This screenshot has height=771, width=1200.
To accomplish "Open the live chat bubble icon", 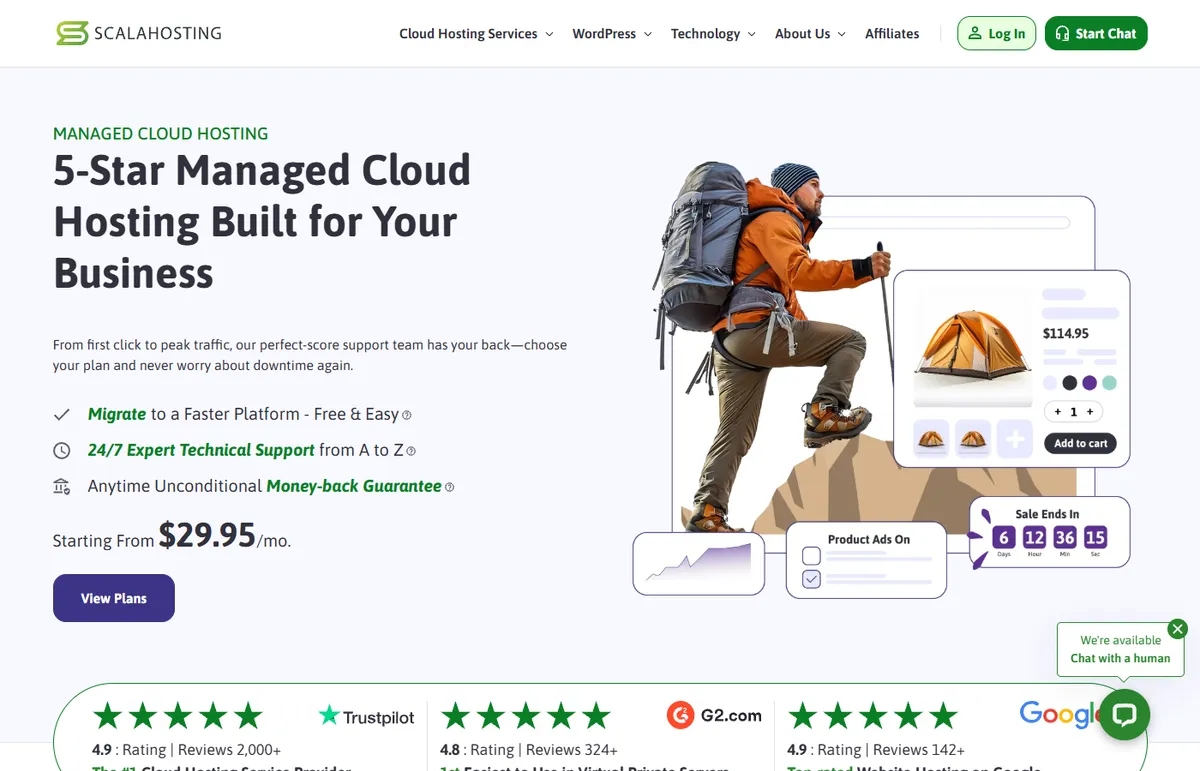I will 1125,714.
